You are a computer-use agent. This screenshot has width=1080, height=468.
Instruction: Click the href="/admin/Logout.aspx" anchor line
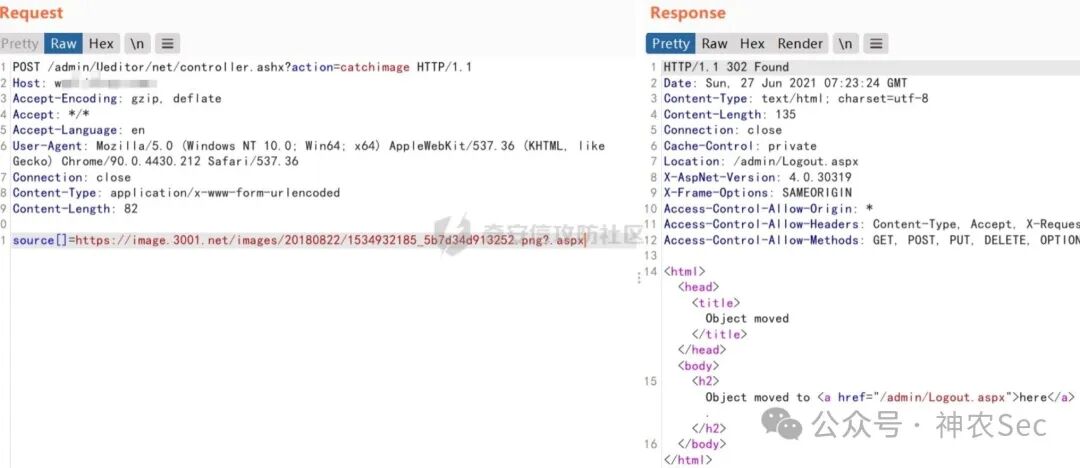click(889, 397)
